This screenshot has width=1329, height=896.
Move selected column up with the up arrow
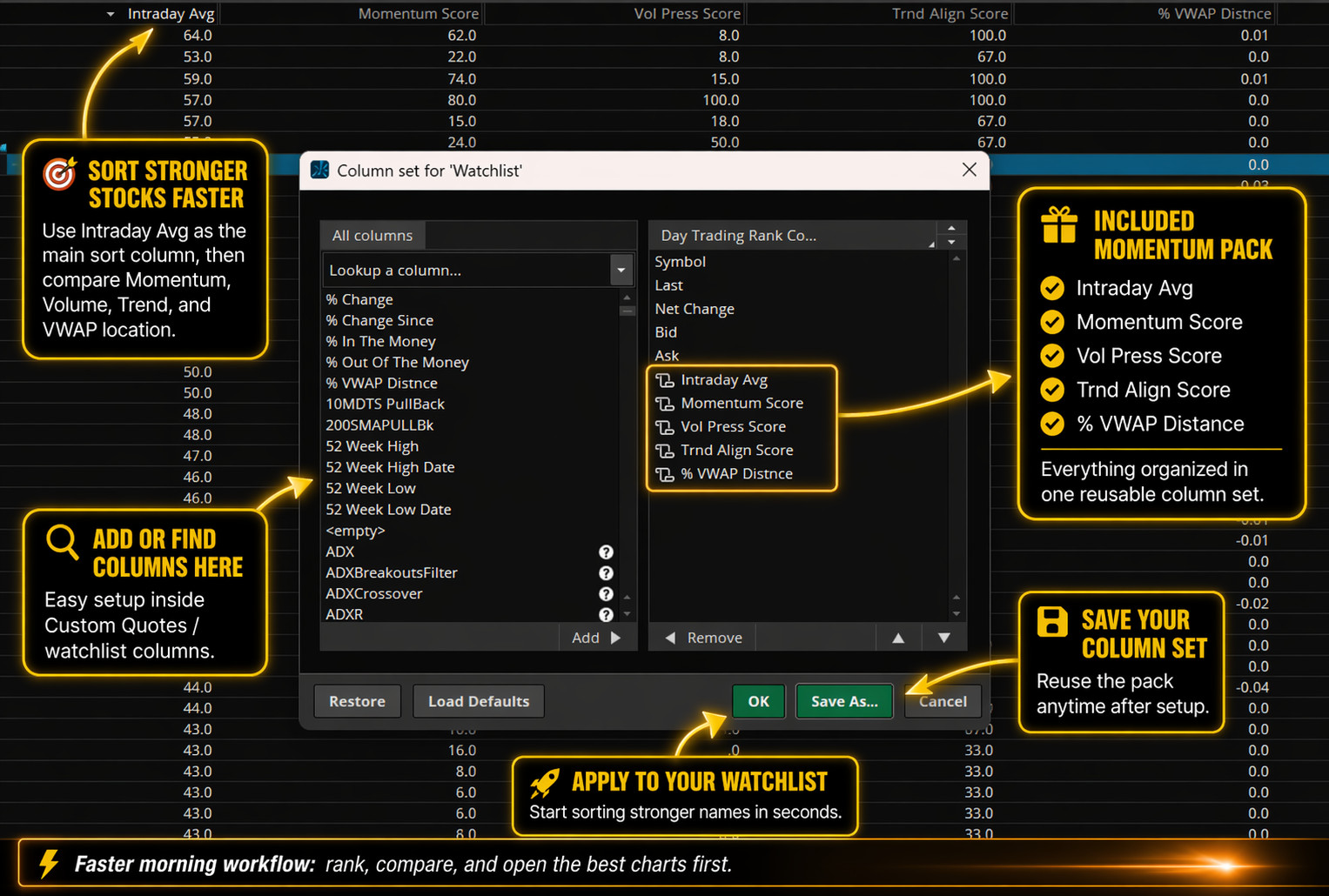point(898,638)
